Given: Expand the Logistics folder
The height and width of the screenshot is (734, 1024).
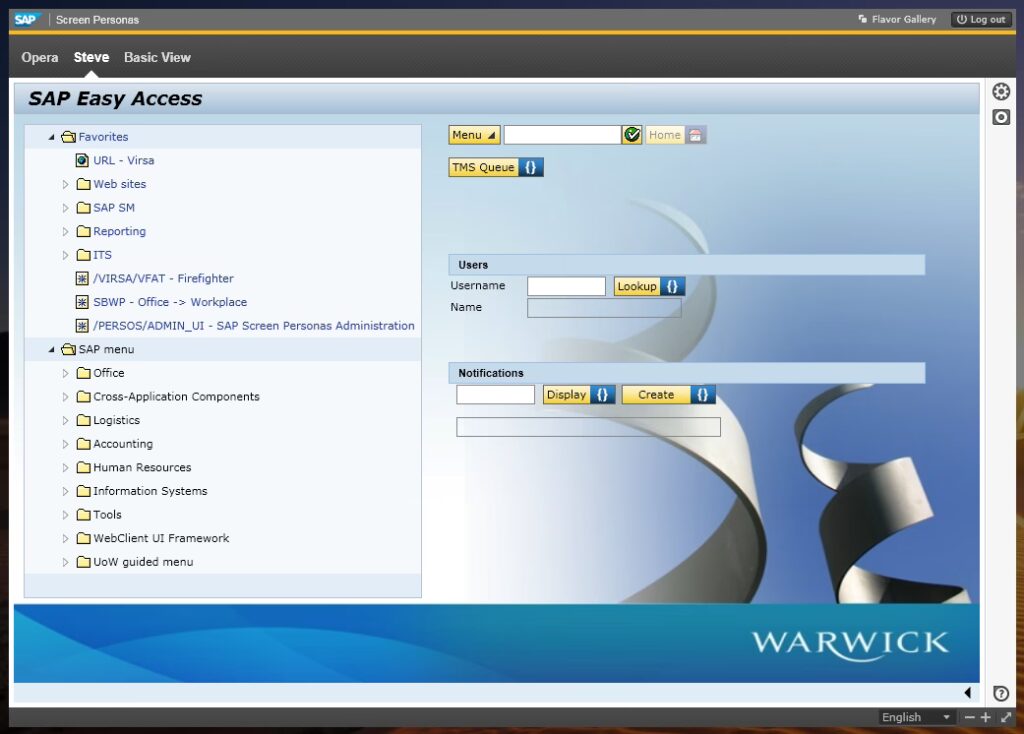Looking at the screenshot, I should (x=66, y=421).
